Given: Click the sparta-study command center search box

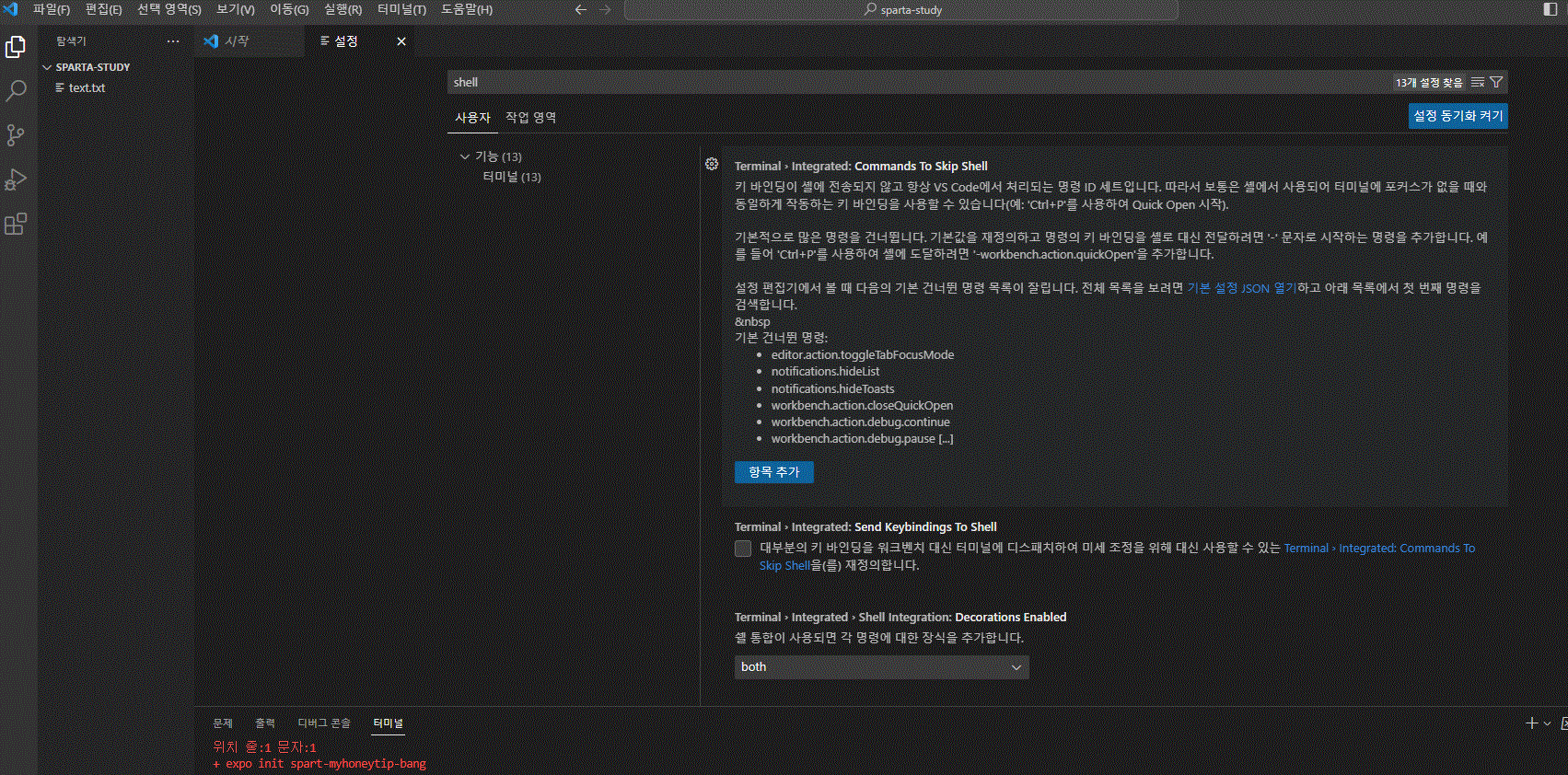Looking at the screenshot, I should click(901, 9).
